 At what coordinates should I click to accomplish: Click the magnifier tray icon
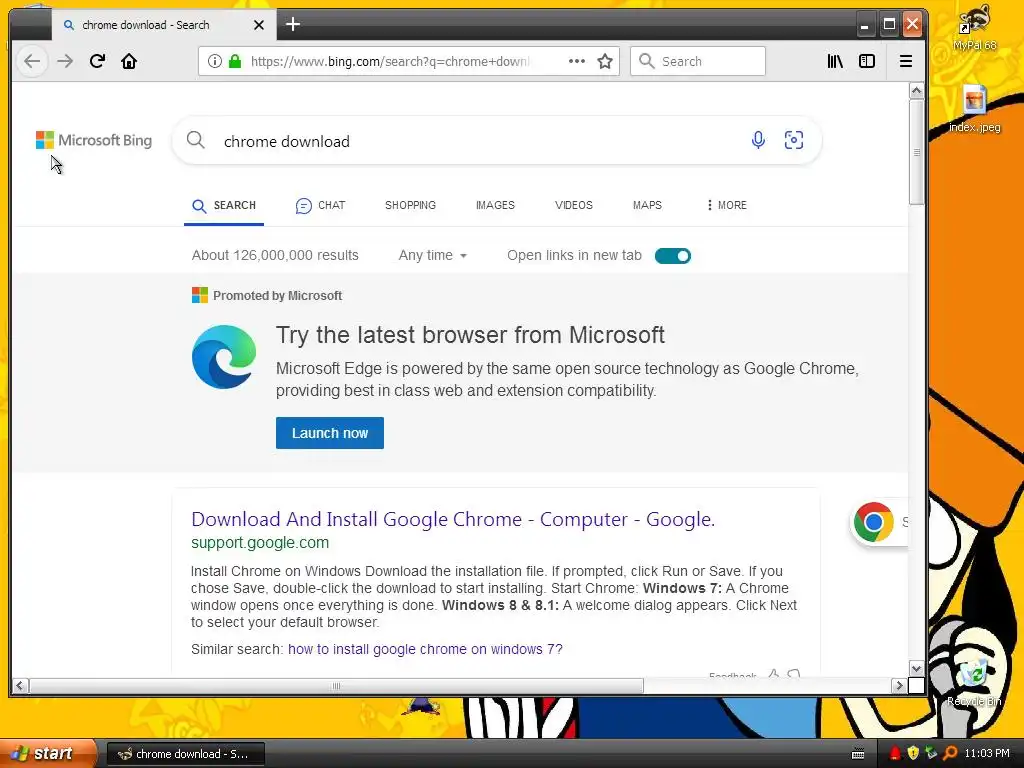(950, 754)
